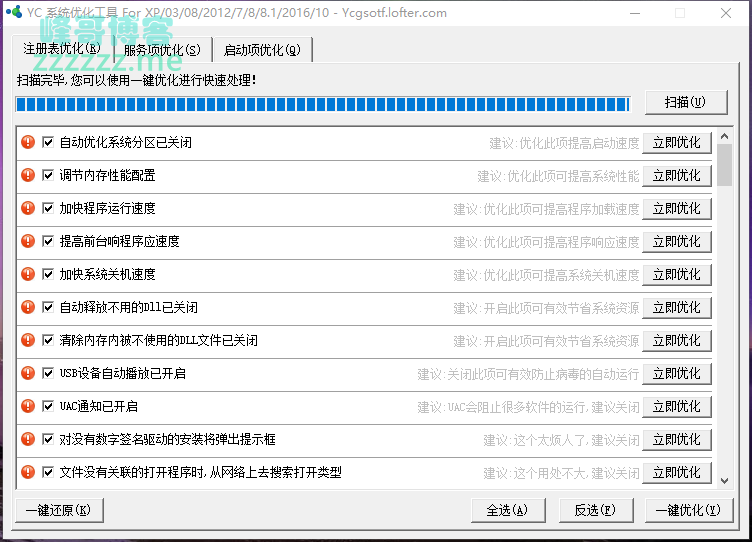Uncheck the 自动释放不用的Dll已关闭 checkbox

(48, 307)
